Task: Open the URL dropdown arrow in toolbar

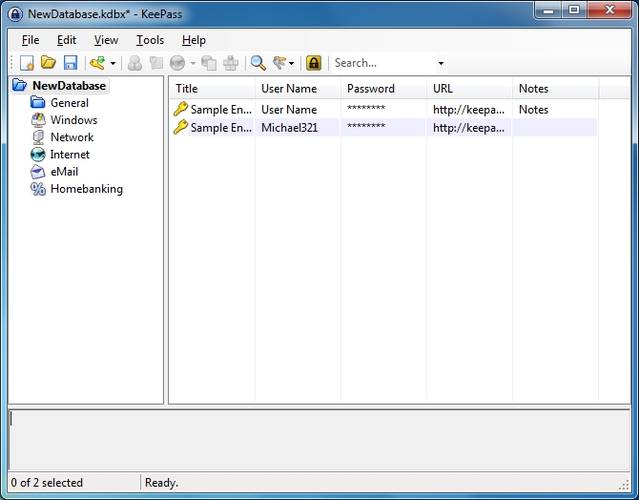Action: click(193, 64)
